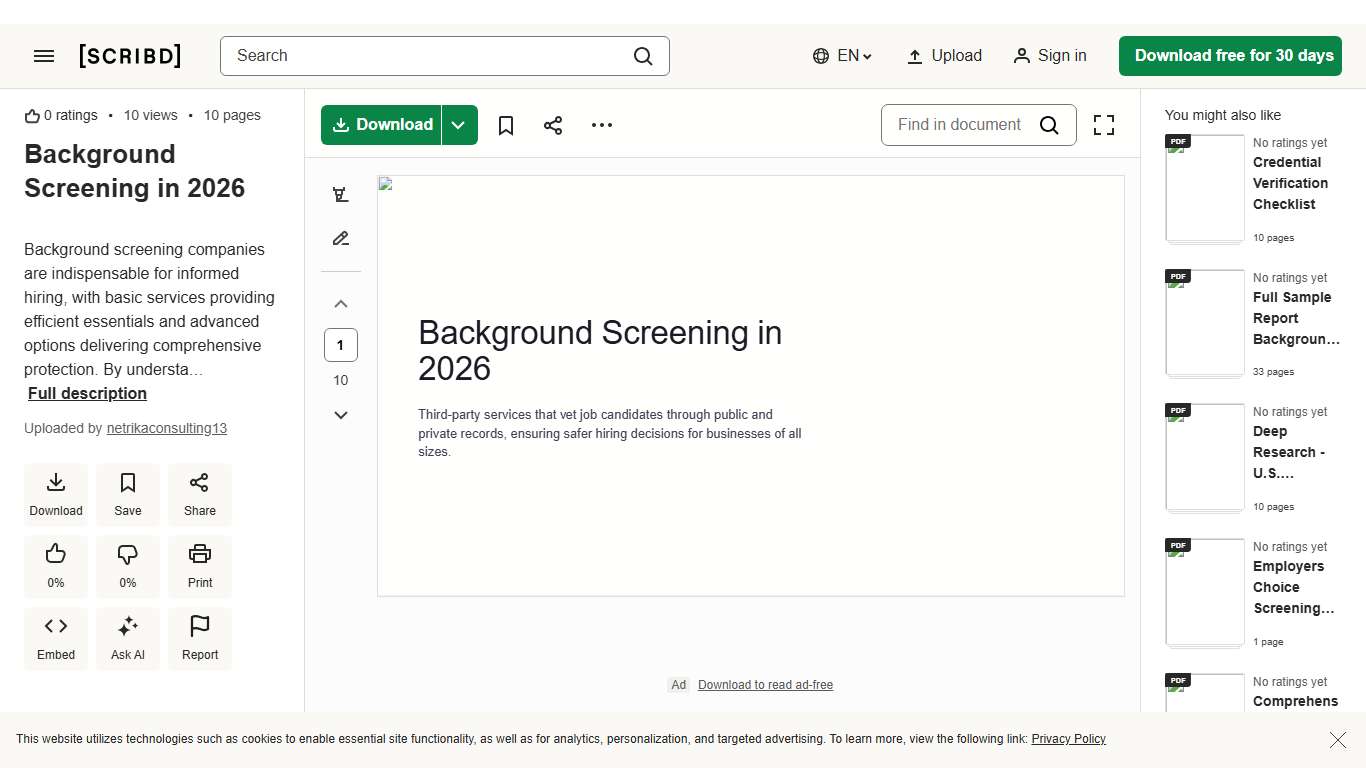Bookmark the document using the save icon
Viewport: 1366px width, 768px height.
pyautogui.click(x=505, y=125)
